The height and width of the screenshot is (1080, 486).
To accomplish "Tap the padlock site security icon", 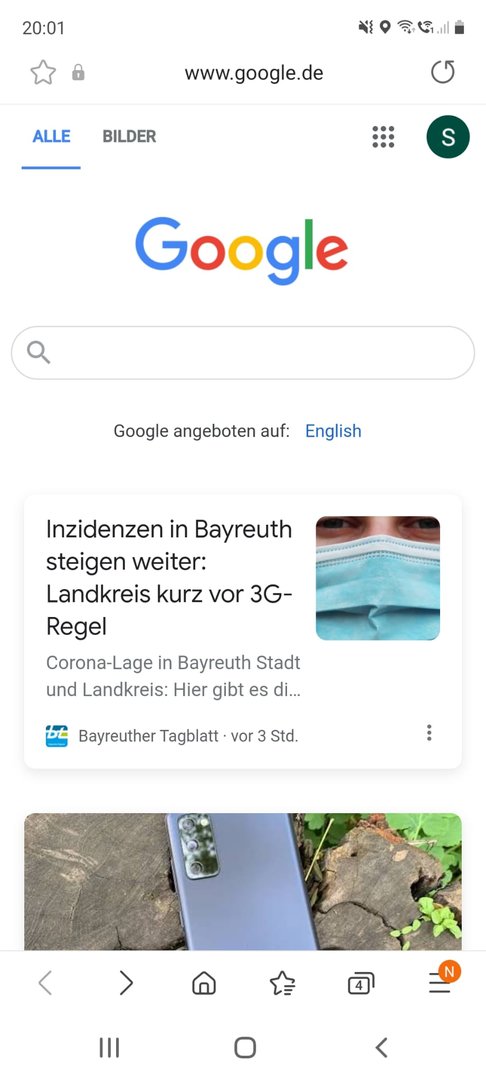I will 78,72.
